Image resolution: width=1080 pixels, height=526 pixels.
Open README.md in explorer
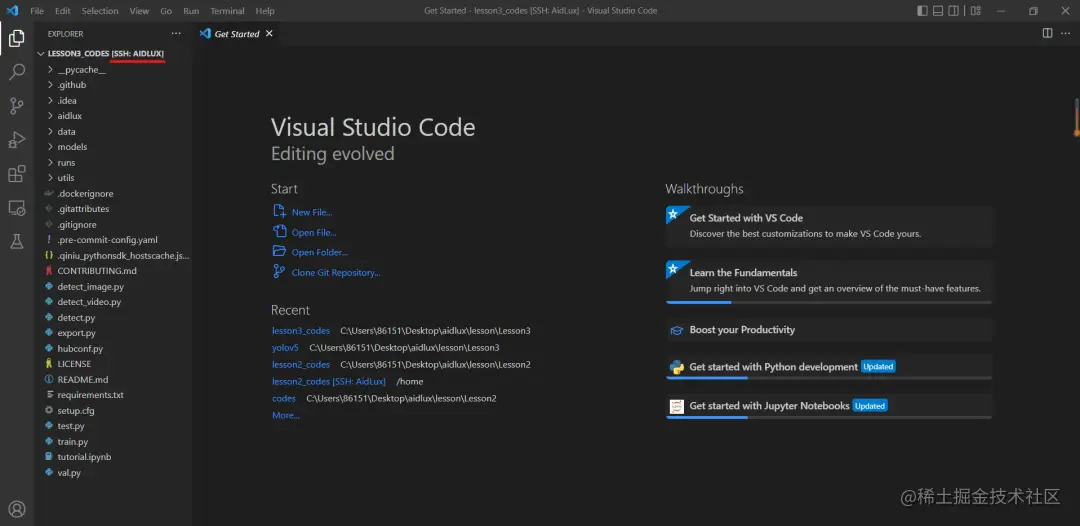(x=114, y=379)
